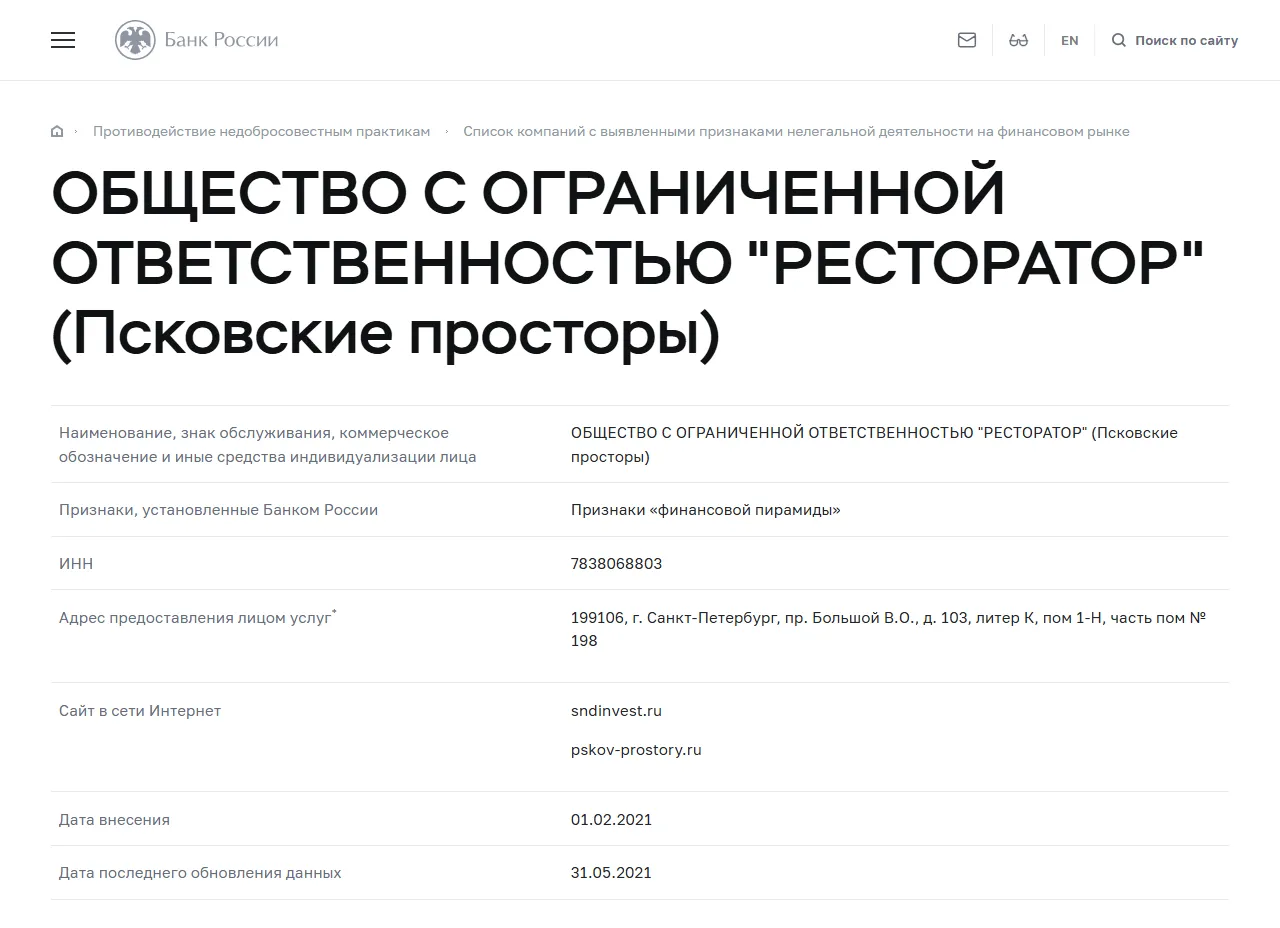Open the hamburger main menu
Screen dimensions: 1280x928
pyautogui.click(x=63, y=40)
